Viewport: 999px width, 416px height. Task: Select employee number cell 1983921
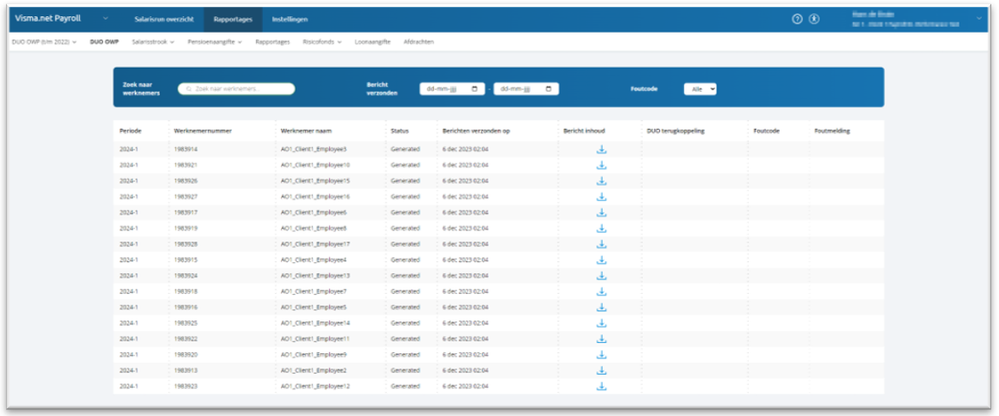point(185,165)
